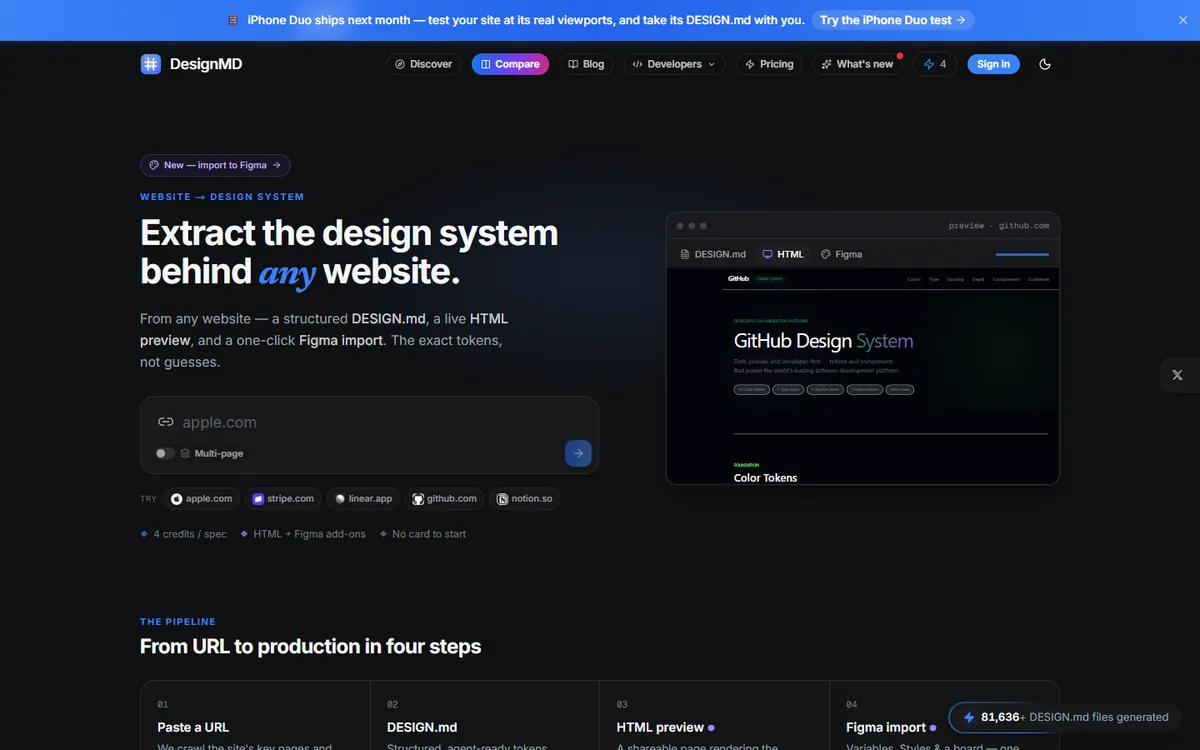The image size is (1200, 750).
Task: Switch to DESIGN.md tab in preview
Action: click(713, 254)
